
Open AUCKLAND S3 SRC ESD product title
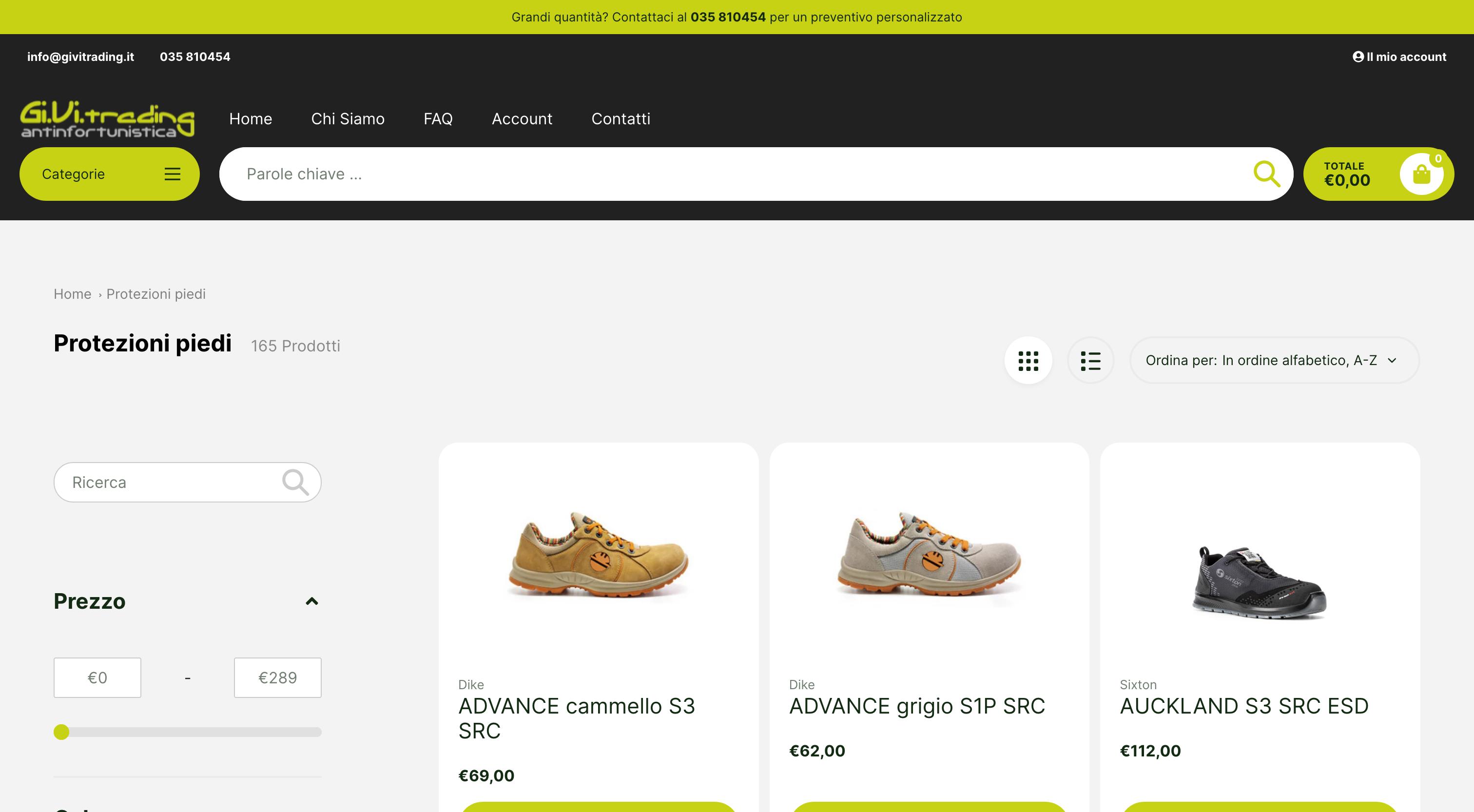1243,706
